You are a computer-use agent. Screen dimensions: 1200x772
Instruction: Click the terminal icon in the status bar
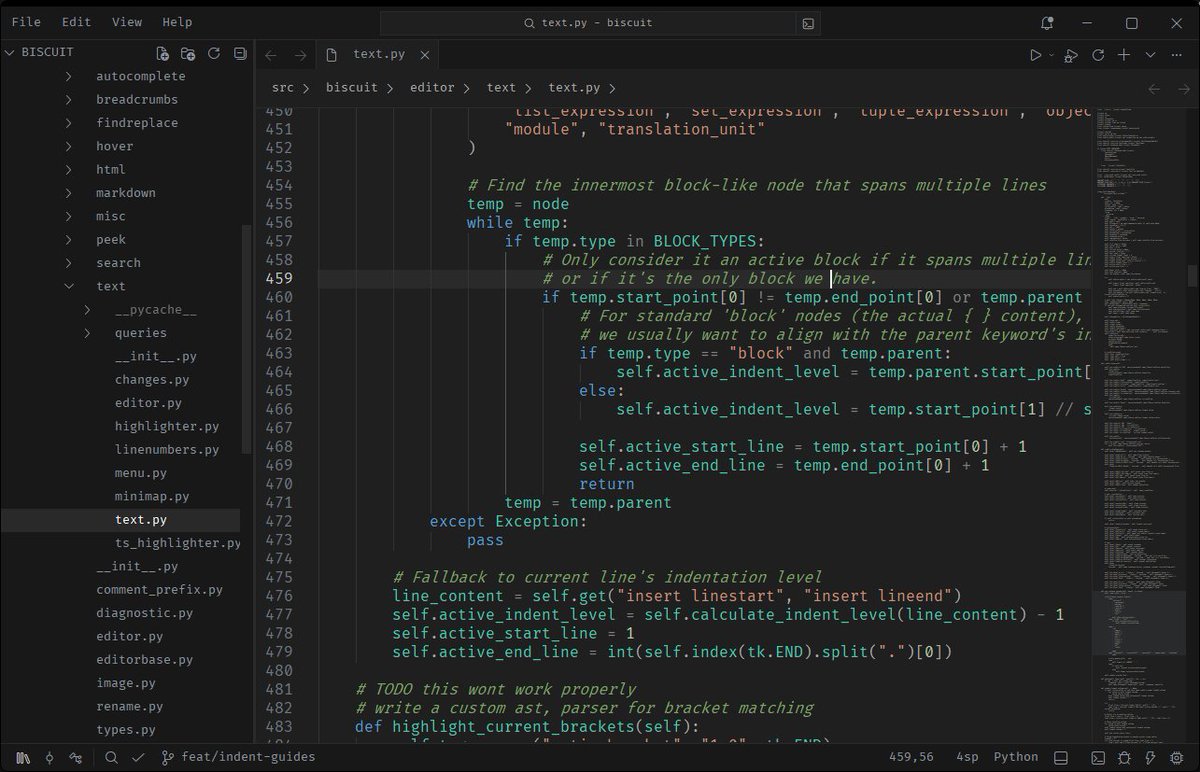1097,758
